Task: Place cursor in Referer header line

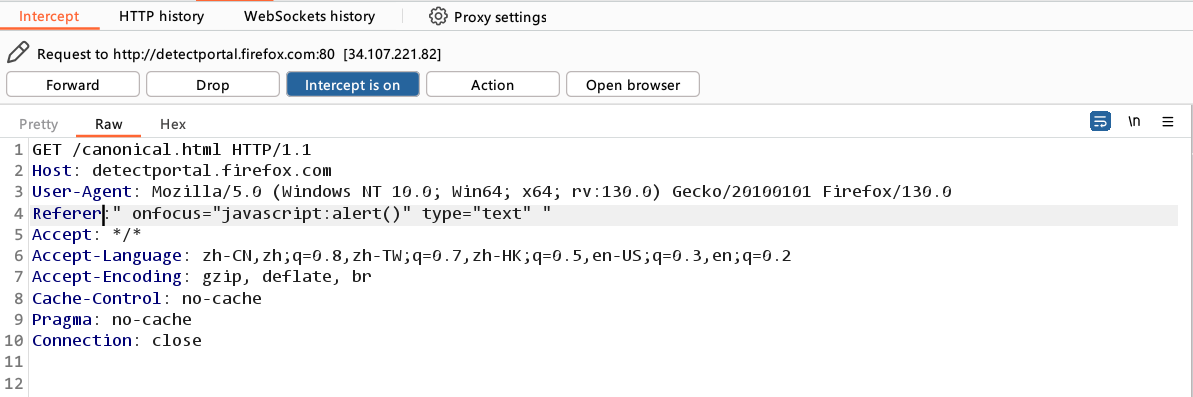Action: [x=604, y=214]
